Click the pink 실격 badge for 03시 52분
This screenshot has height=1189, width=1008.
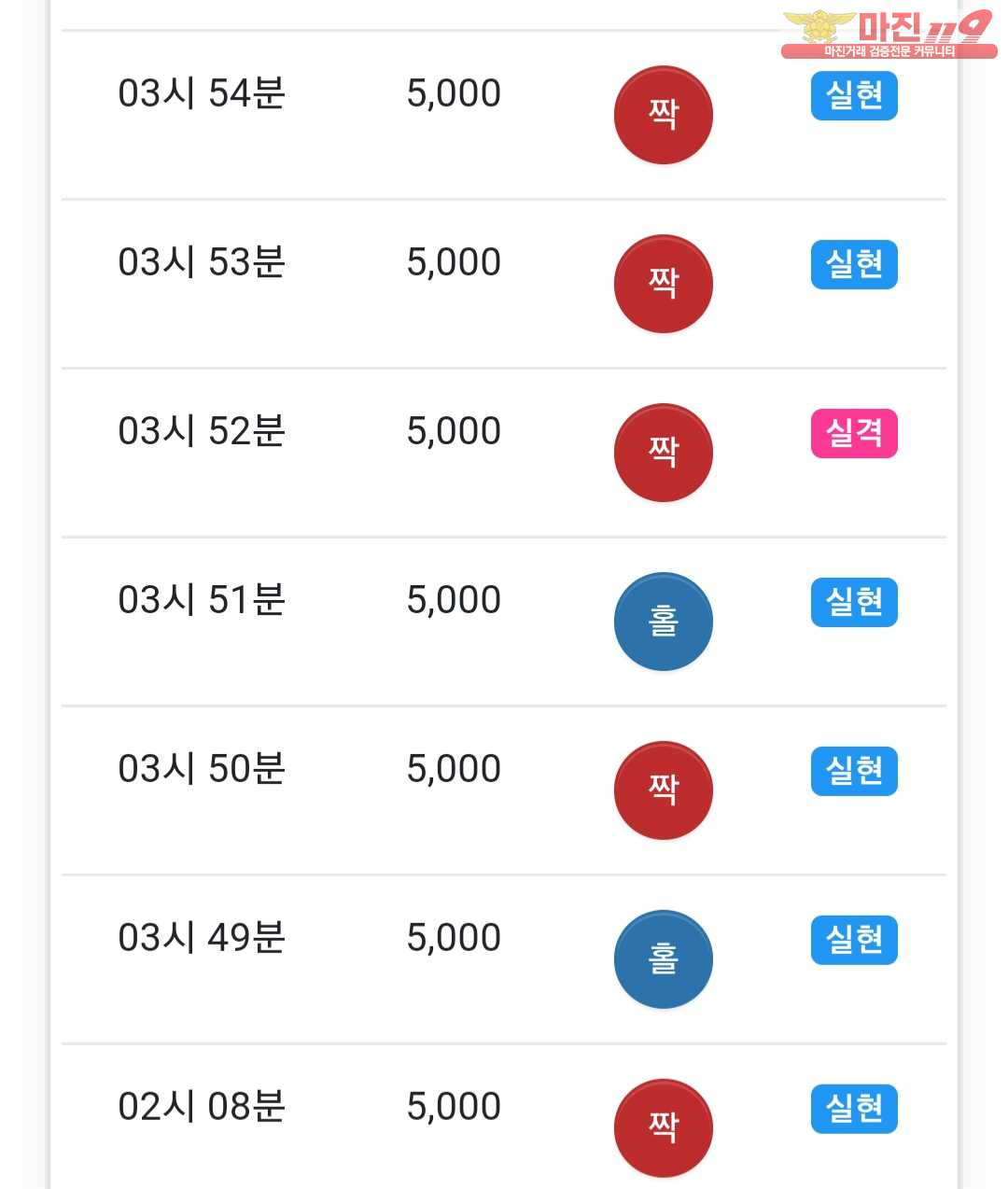point(854,433)
